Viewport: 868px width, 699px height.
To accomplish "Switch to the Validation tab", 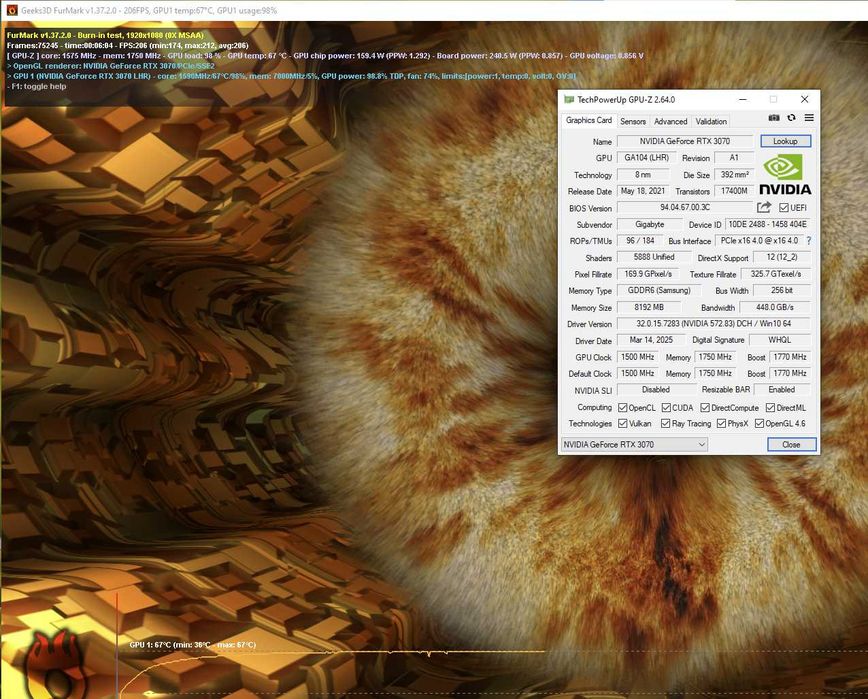I will (x=711, y=121).
